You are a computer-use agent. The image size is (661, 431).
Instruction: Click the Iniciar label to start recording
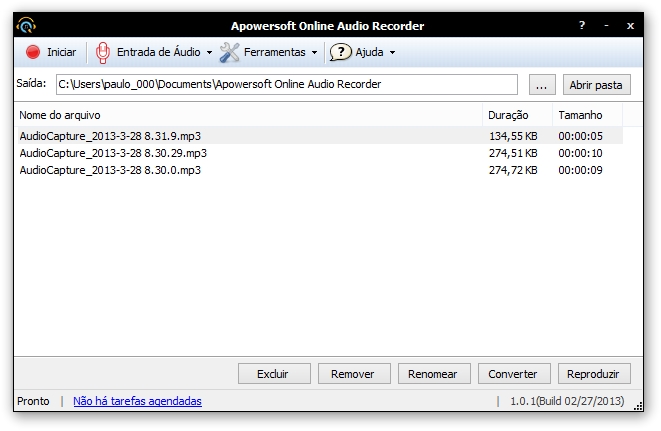pos(62,52)
